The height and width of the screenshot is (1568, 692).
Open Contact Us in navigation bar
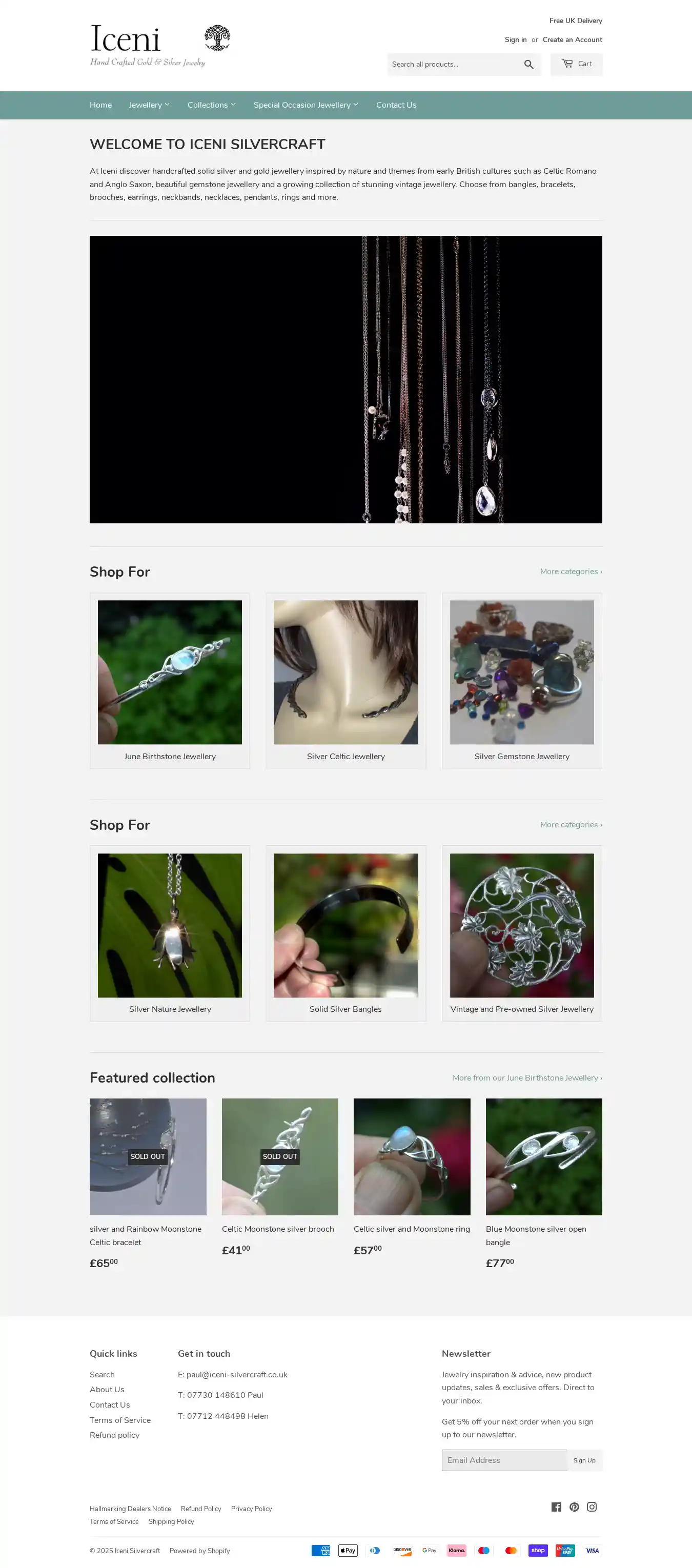pos(396,105)
